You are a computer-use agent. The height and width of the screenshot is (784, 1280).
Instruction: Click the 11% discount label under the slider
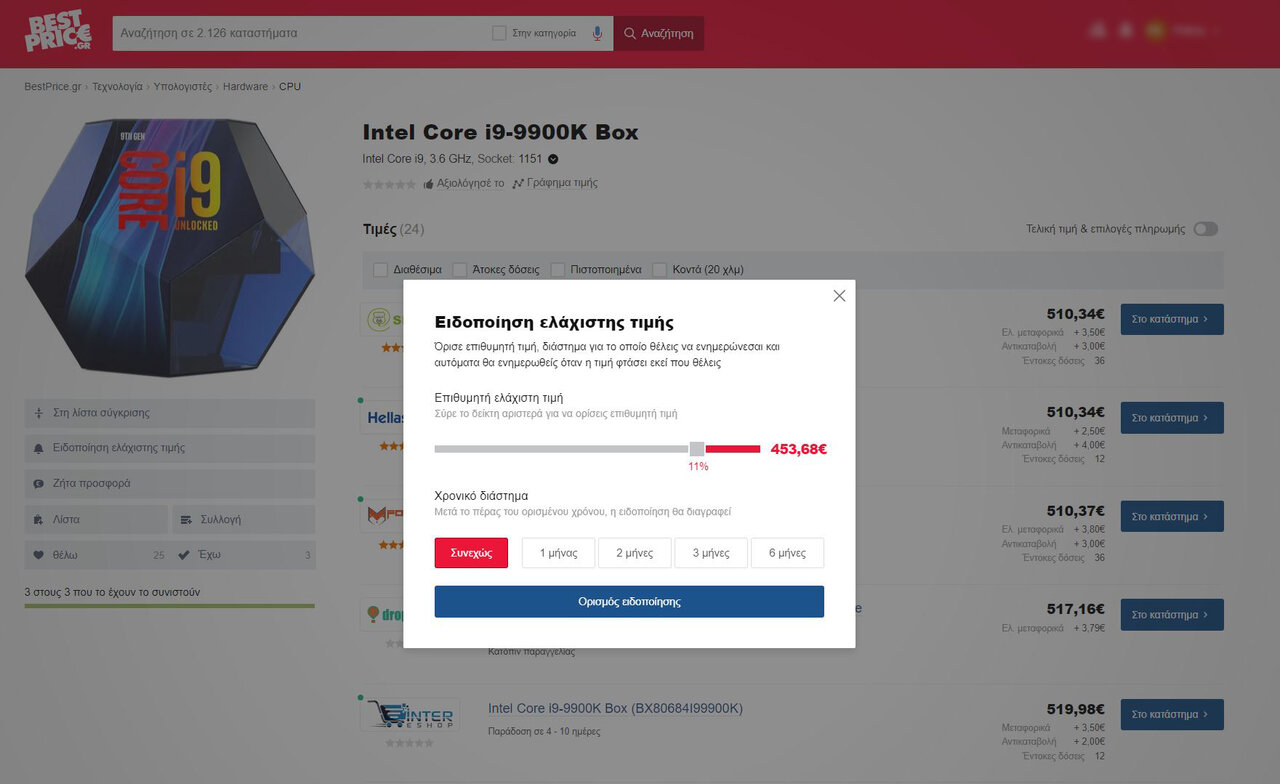[x=697, y=467]
